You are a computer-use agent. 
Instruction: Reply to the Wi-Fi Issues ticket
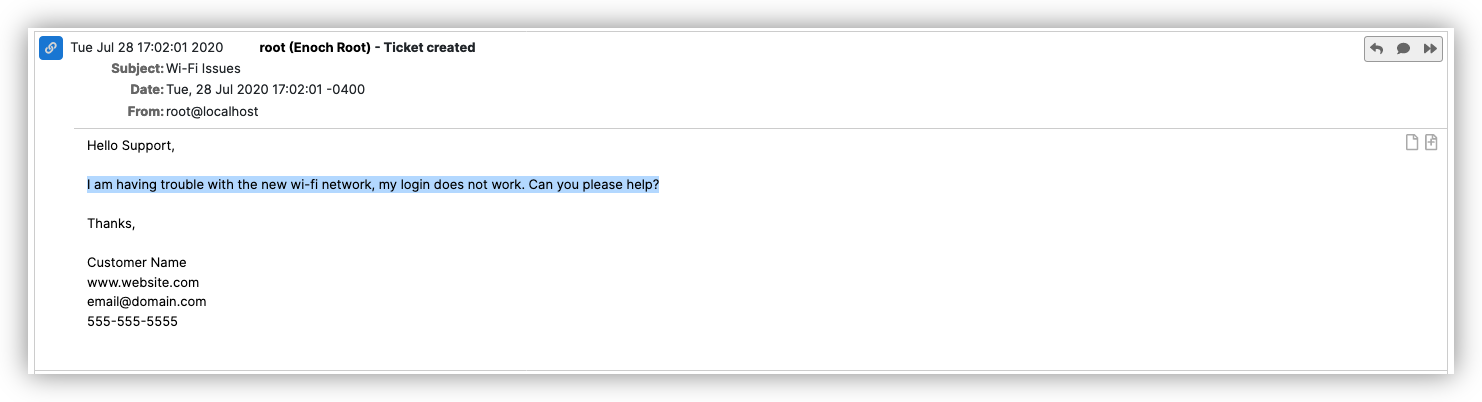1377,49
